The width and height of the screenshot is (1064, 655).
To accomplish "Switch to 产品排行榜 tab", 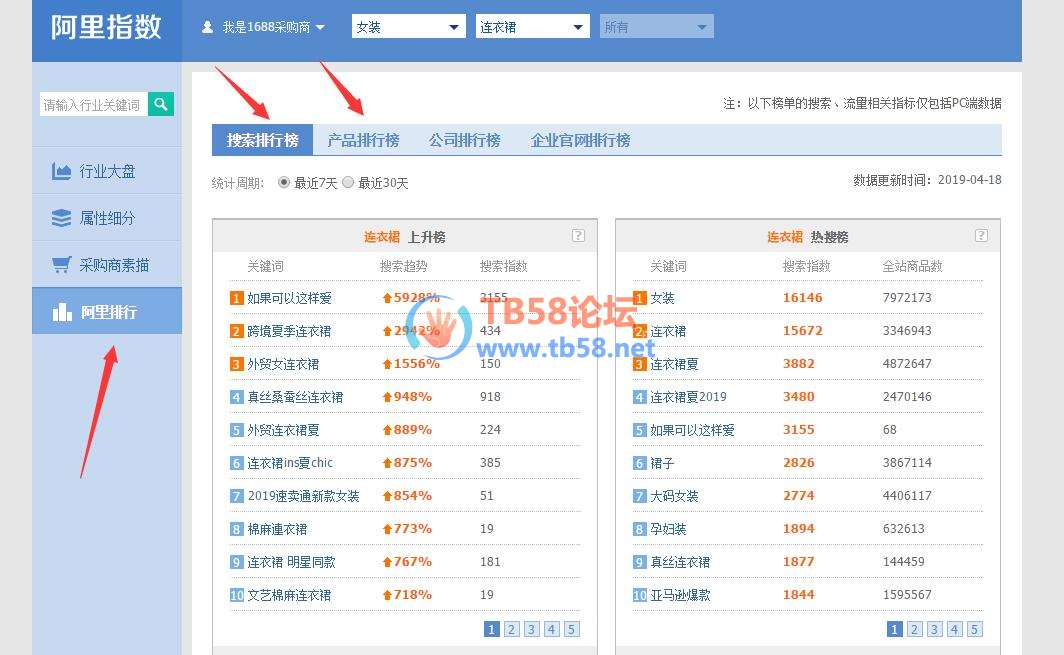I will tap(363, 141).
